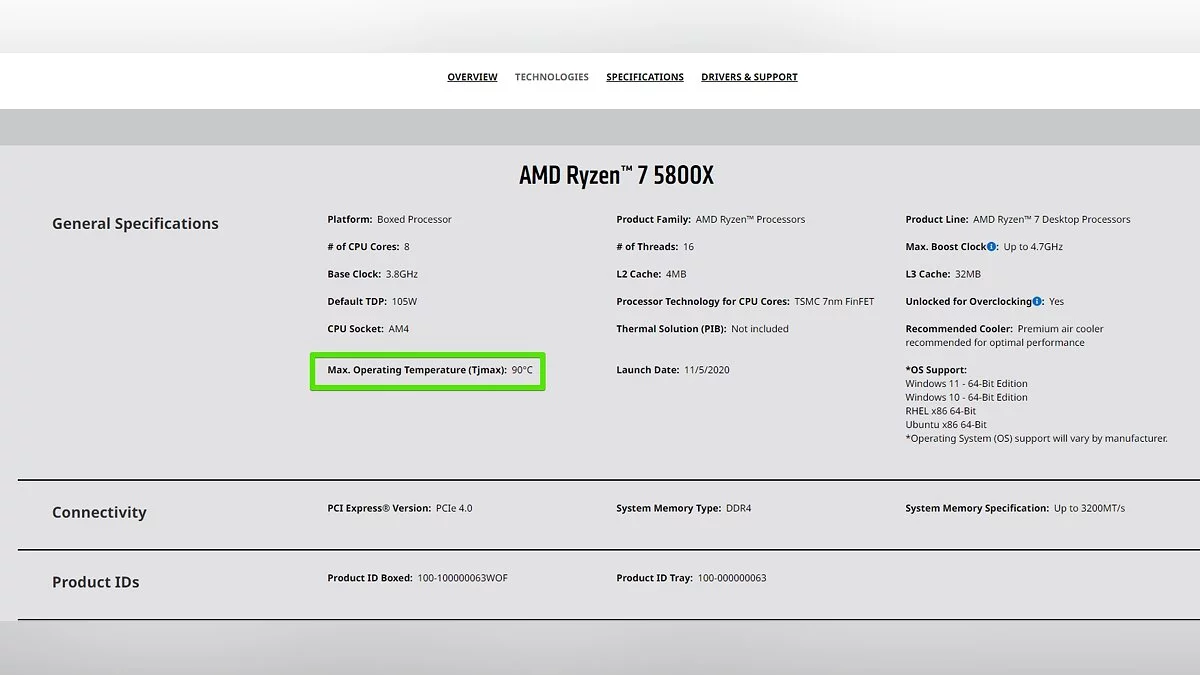Click the AMD Ryzen 7 5800X title
Image resolution: width=1200 pixels, height=675 pixels.
click(x=616, y=176)
